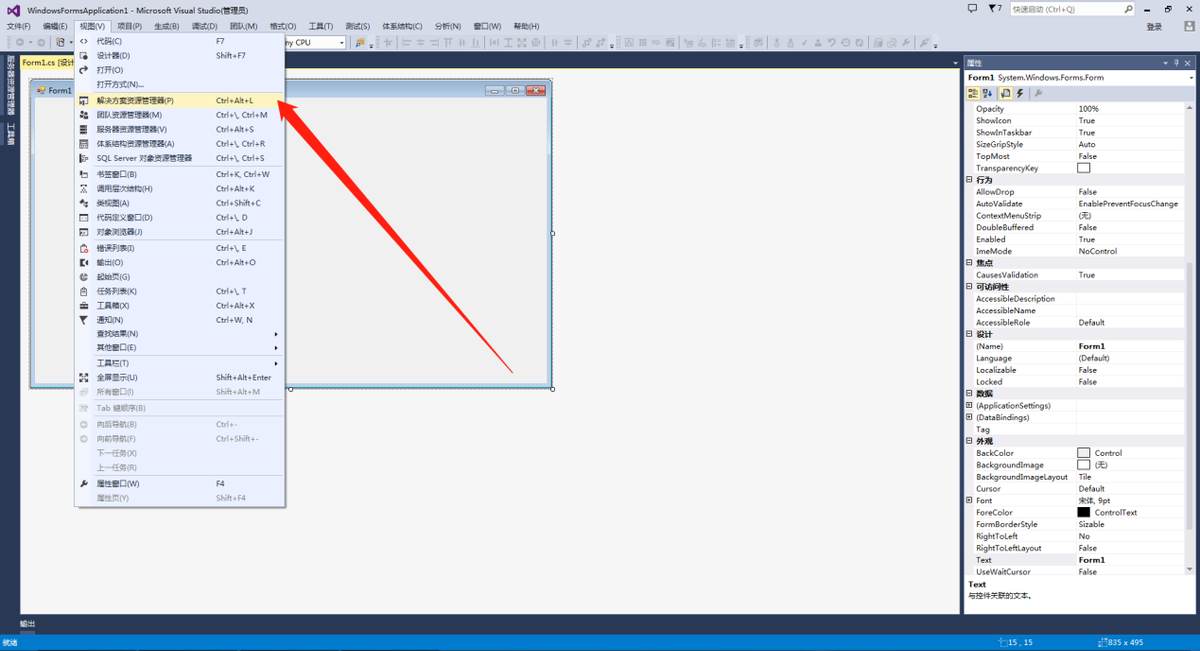Select the TopMost property row
This screenshot has width=1200, height=651.
pos(1080,156)
